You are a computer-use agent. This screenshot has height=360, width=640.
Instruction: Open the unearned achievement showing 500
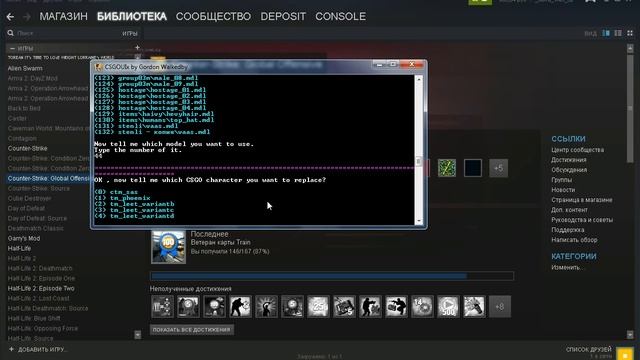click(x=448, y=307)
